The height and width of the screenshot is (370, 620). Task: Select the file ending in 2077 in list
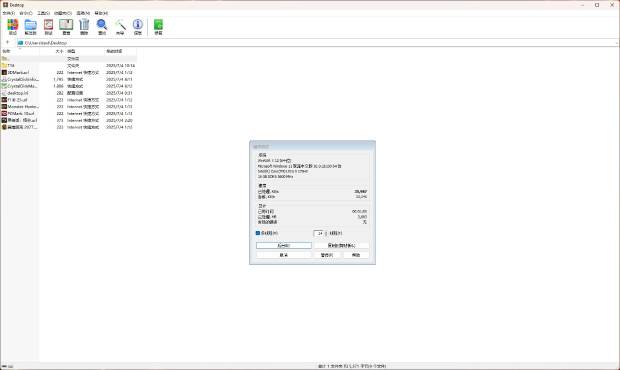[x=23, y=127]
